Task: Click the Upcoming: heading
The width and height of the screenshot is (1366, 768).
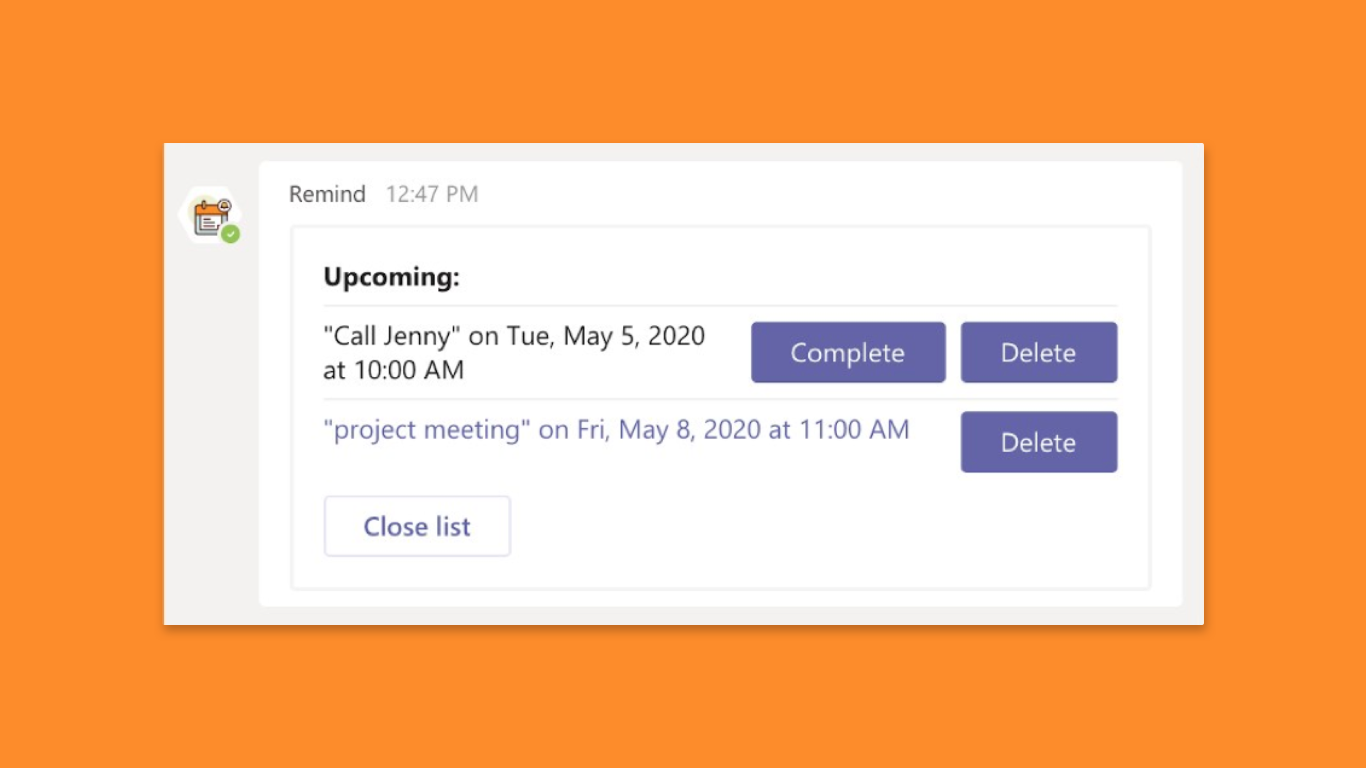Action: (391, 277)
